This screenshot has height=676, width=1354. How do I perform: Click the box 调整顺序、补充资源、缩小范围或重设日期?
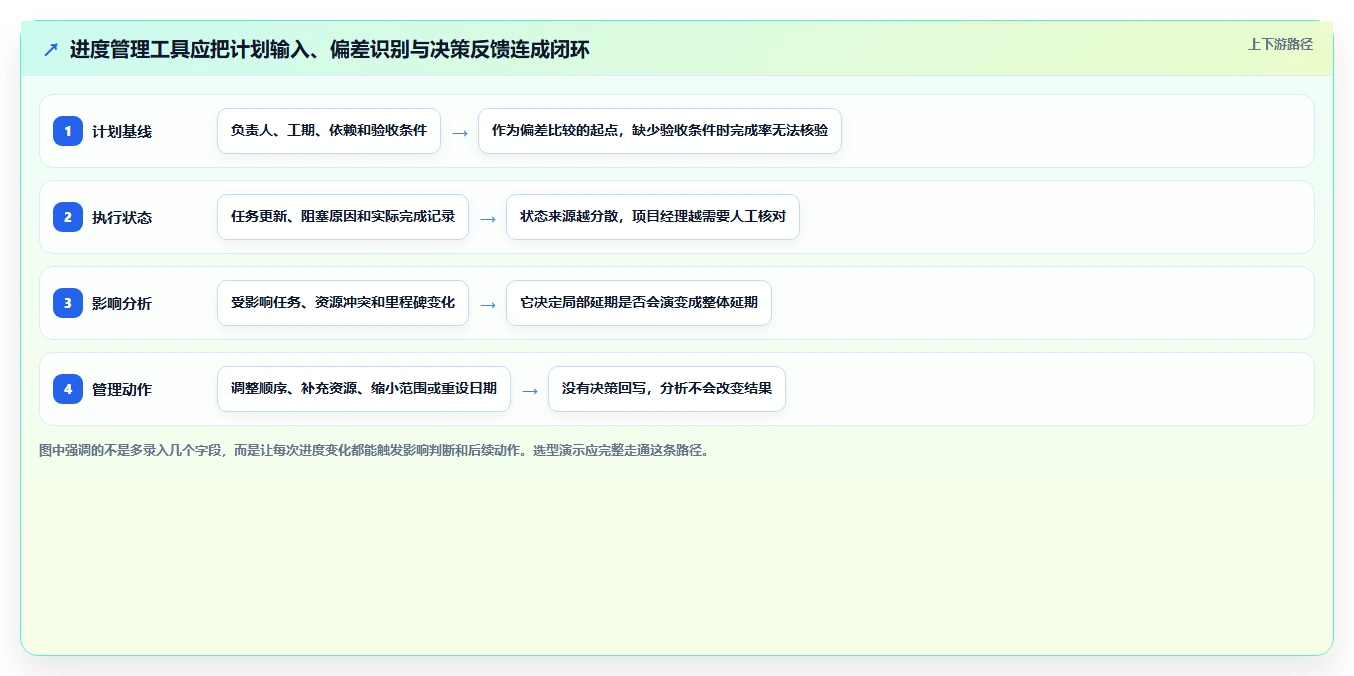[x=364, y=389]
